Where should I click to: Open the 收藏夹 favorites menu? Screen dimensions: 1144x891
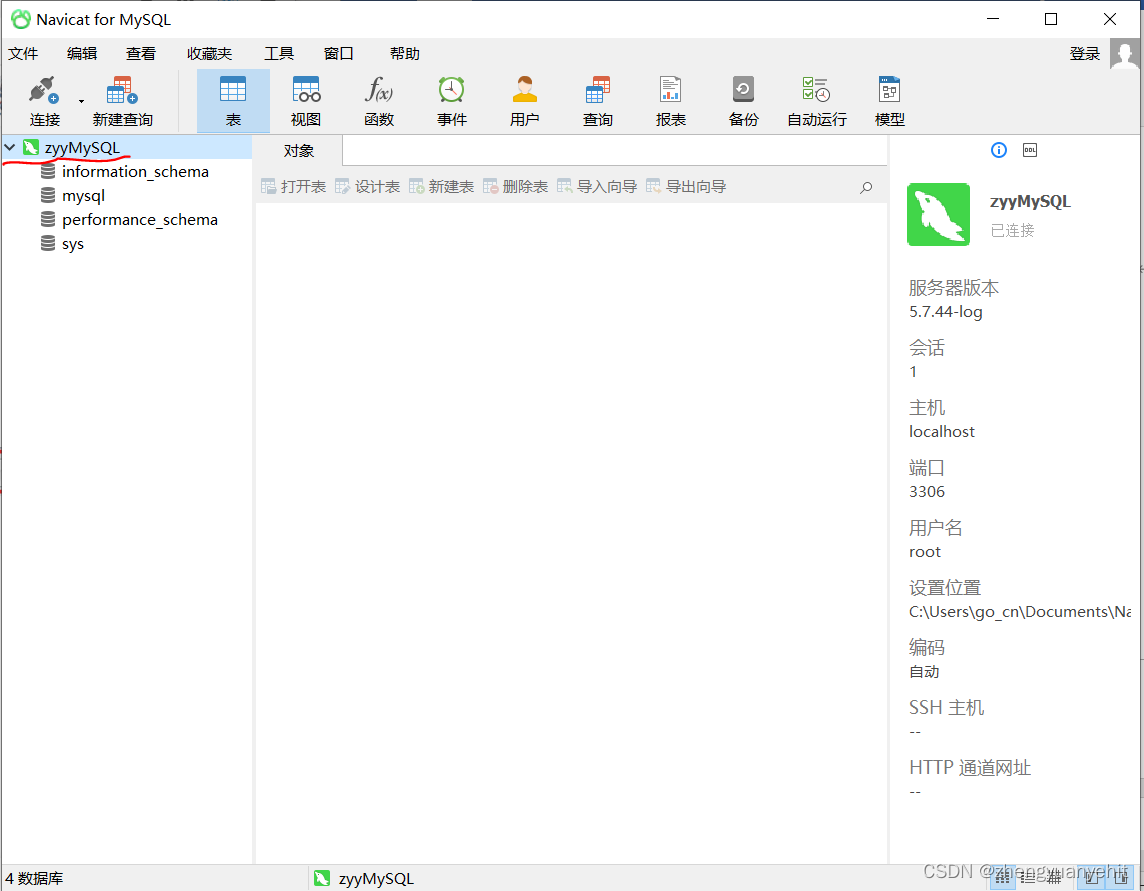pos(209,53)
